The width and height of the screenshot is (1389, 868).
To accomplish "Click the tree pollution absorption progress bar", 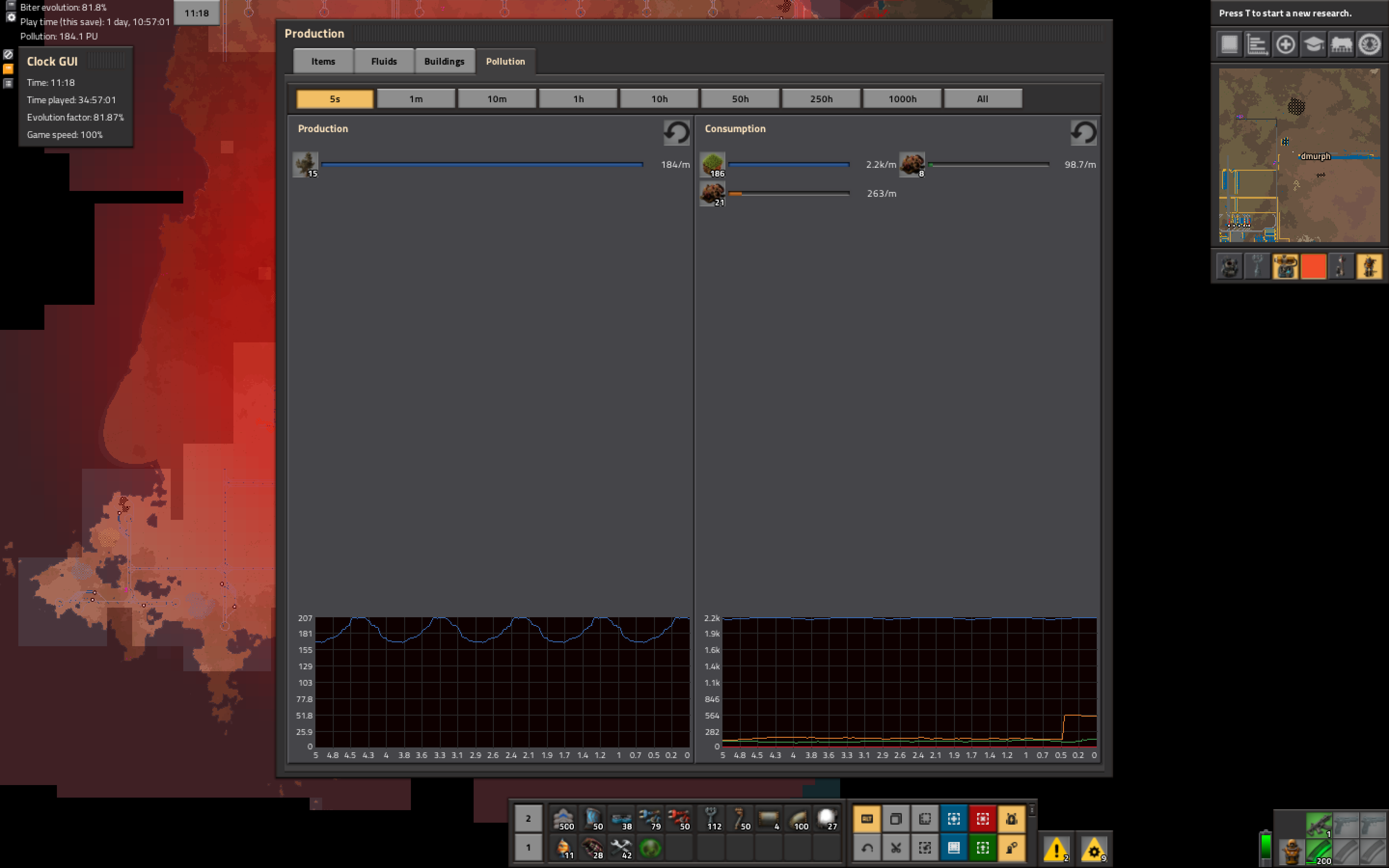I will 790,164.
